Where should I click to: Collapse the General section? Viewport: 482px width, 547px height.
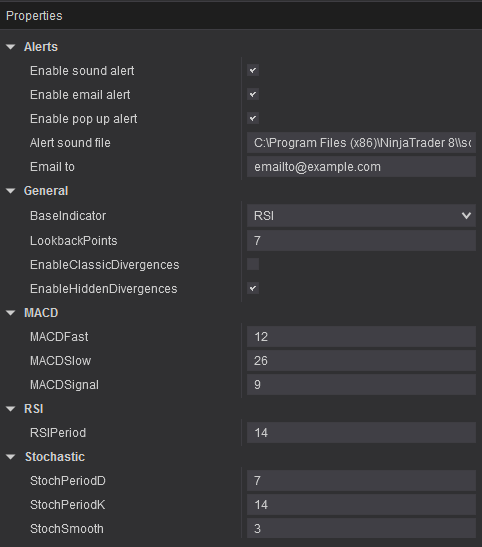point(11,191)
